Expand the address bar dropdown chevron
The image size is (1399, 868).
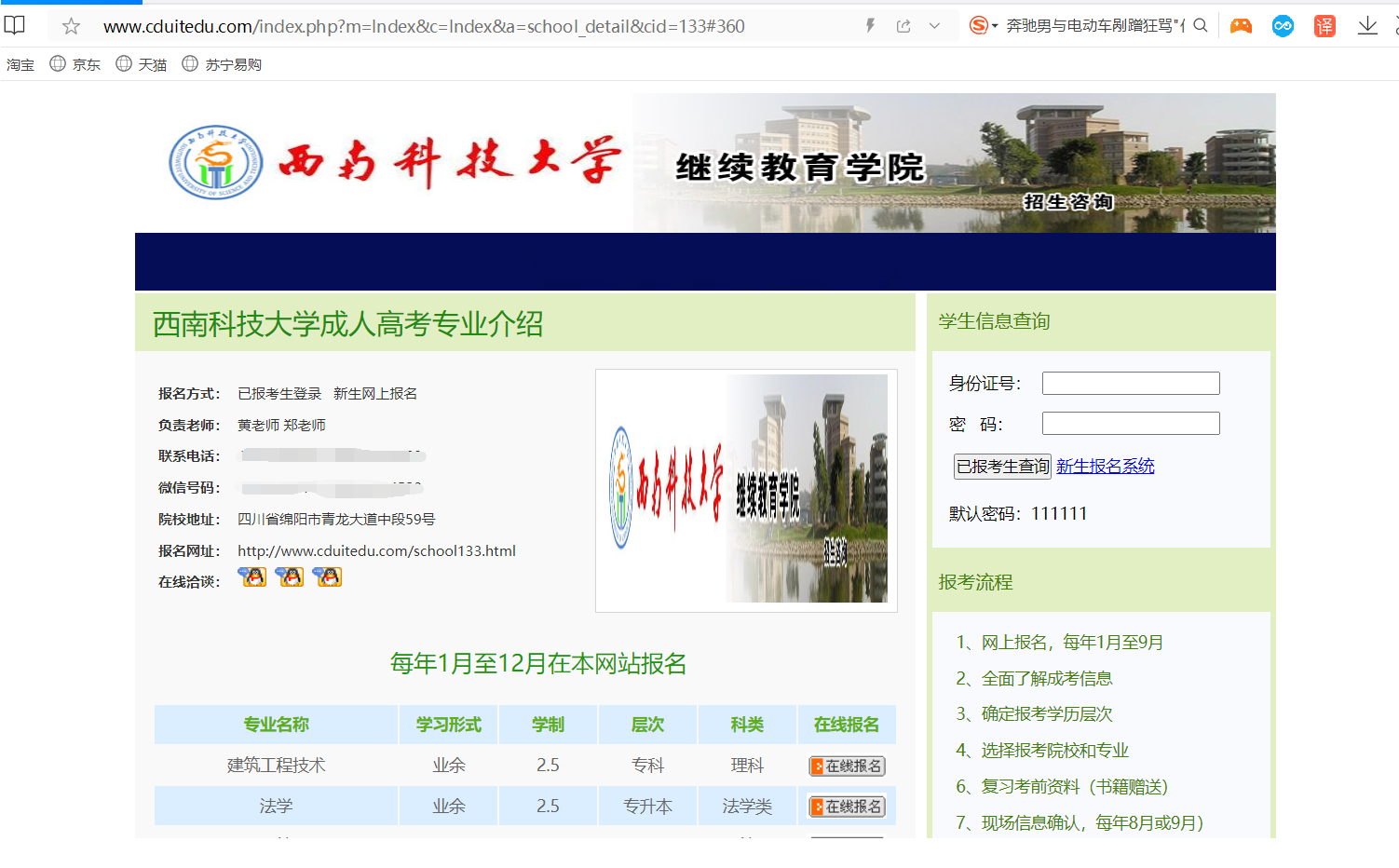934,26
